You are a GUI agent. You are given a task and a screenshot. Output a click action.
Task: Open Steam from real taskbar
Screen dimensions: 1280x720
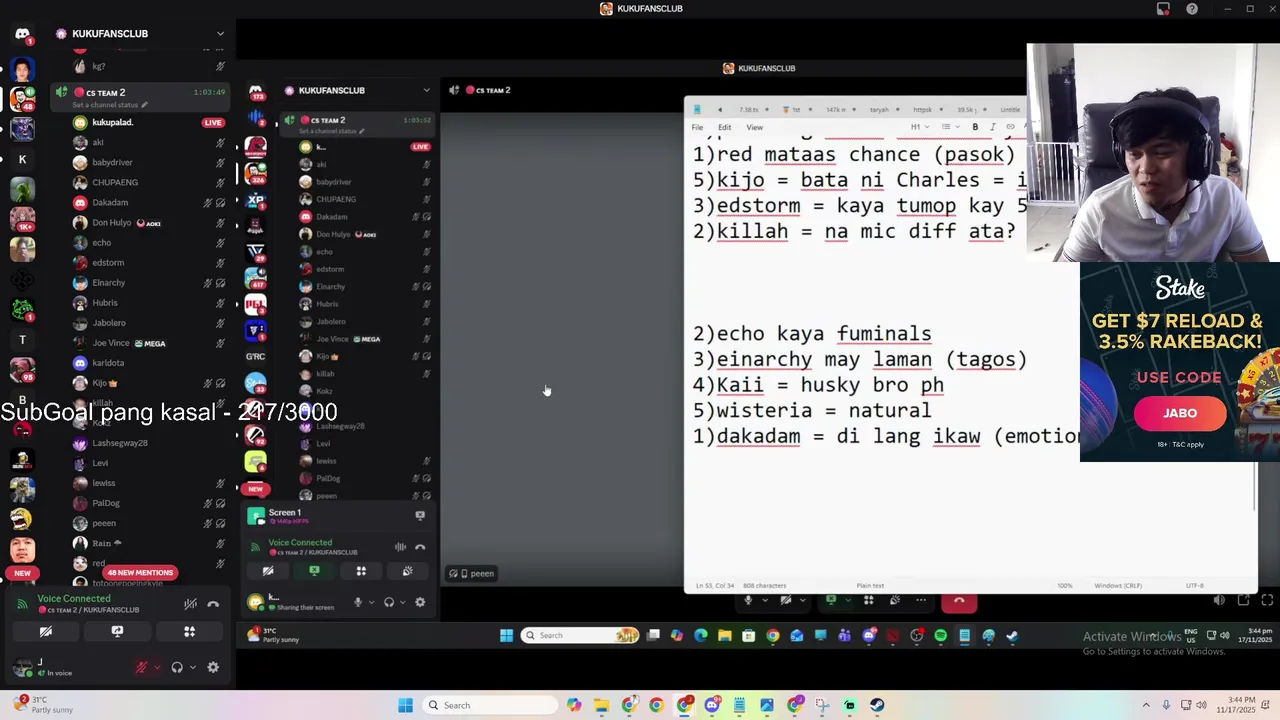click(x=877, y=705)
